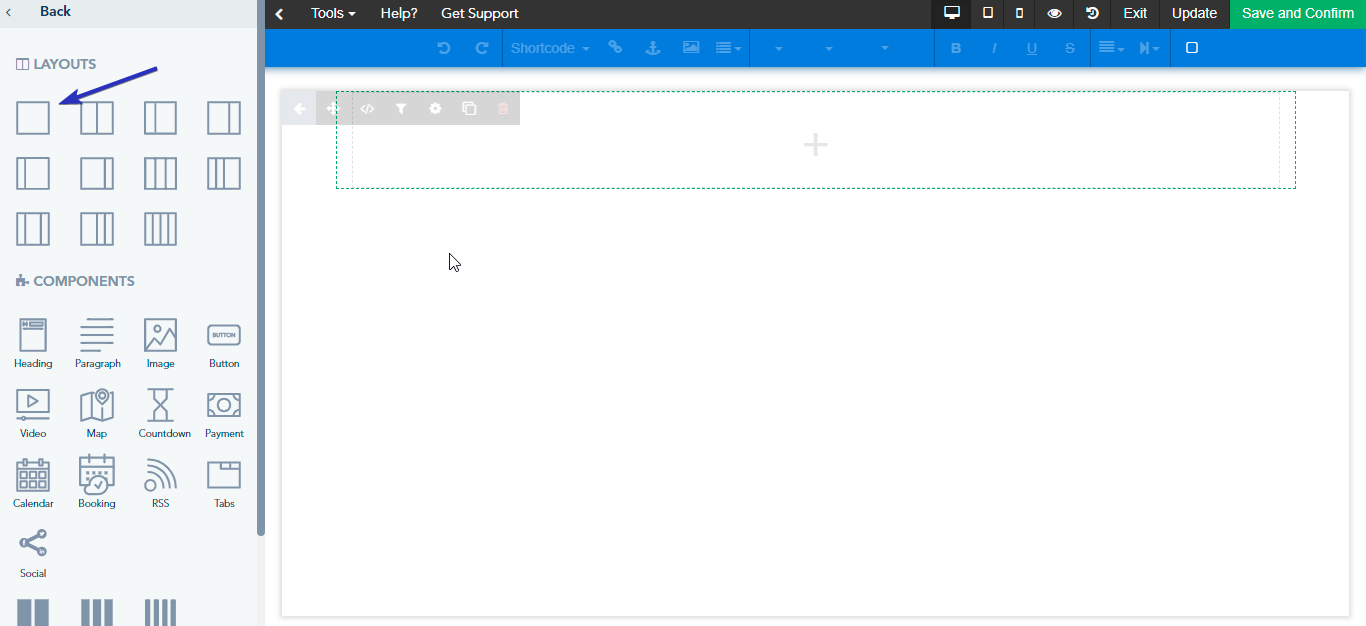
Task: Delete the selected block with trash icon
Action: (503, 109)
